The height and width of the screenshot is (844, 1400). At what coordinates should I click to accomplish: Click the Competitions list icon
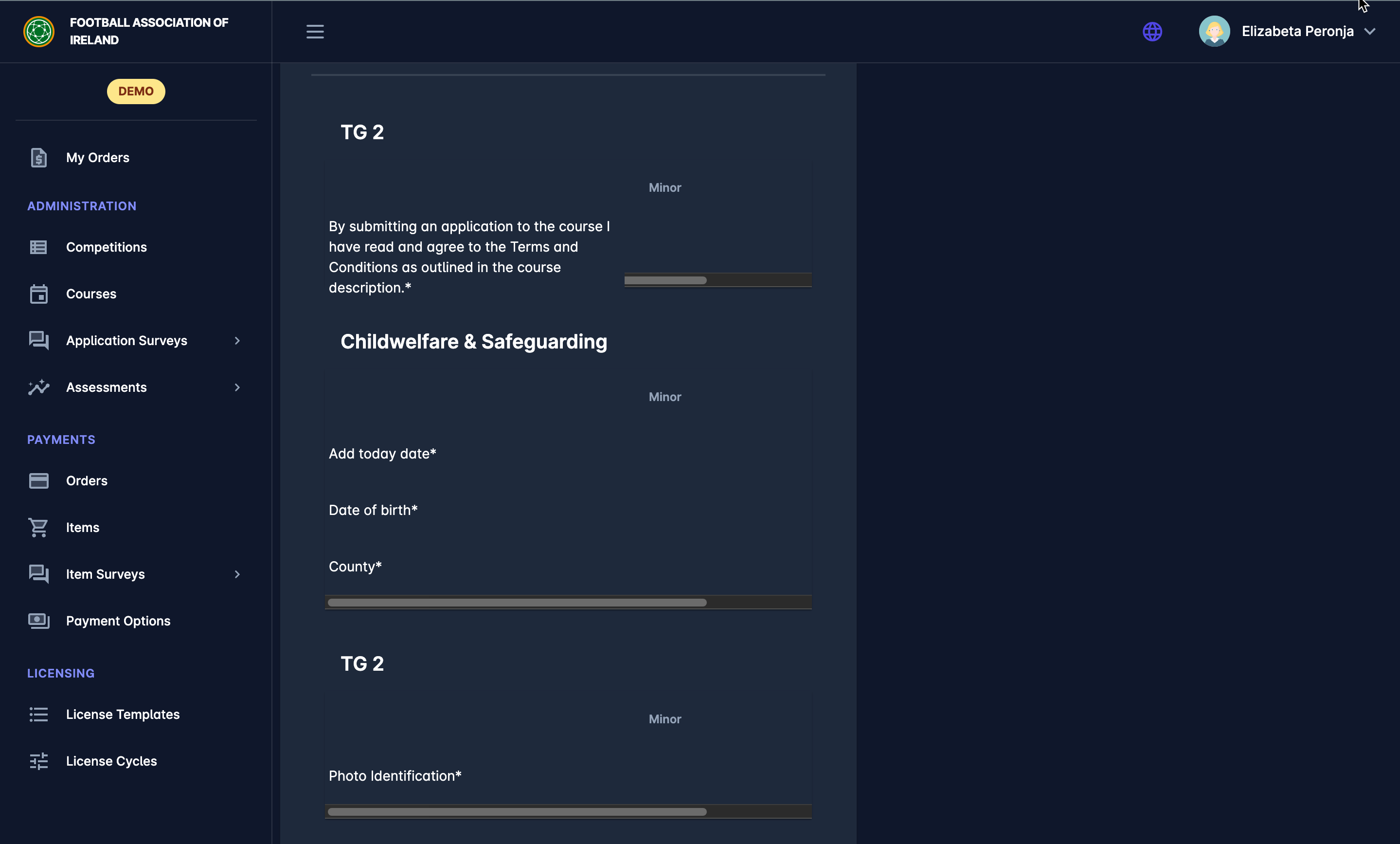38,247
